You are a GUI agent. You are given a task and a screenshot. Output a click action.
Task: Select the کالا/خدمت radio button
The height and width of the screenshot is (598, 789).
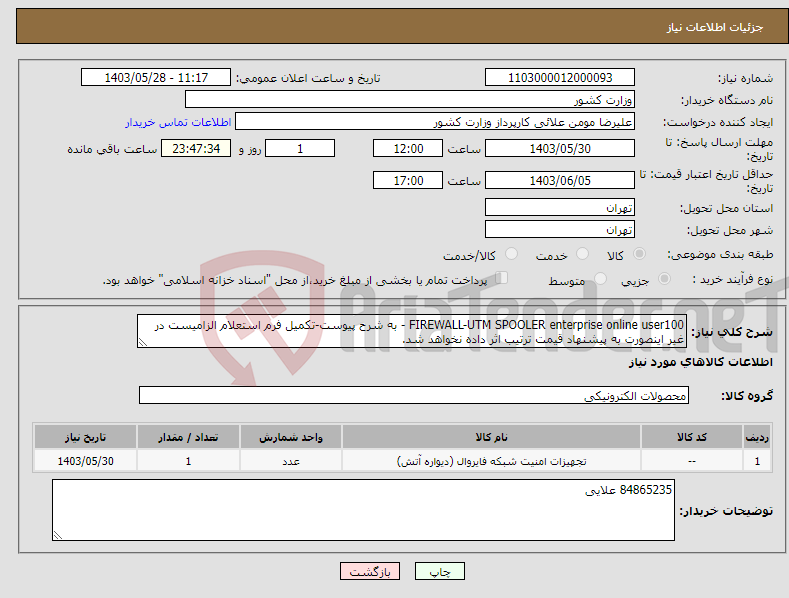click(x=511, y=254)
